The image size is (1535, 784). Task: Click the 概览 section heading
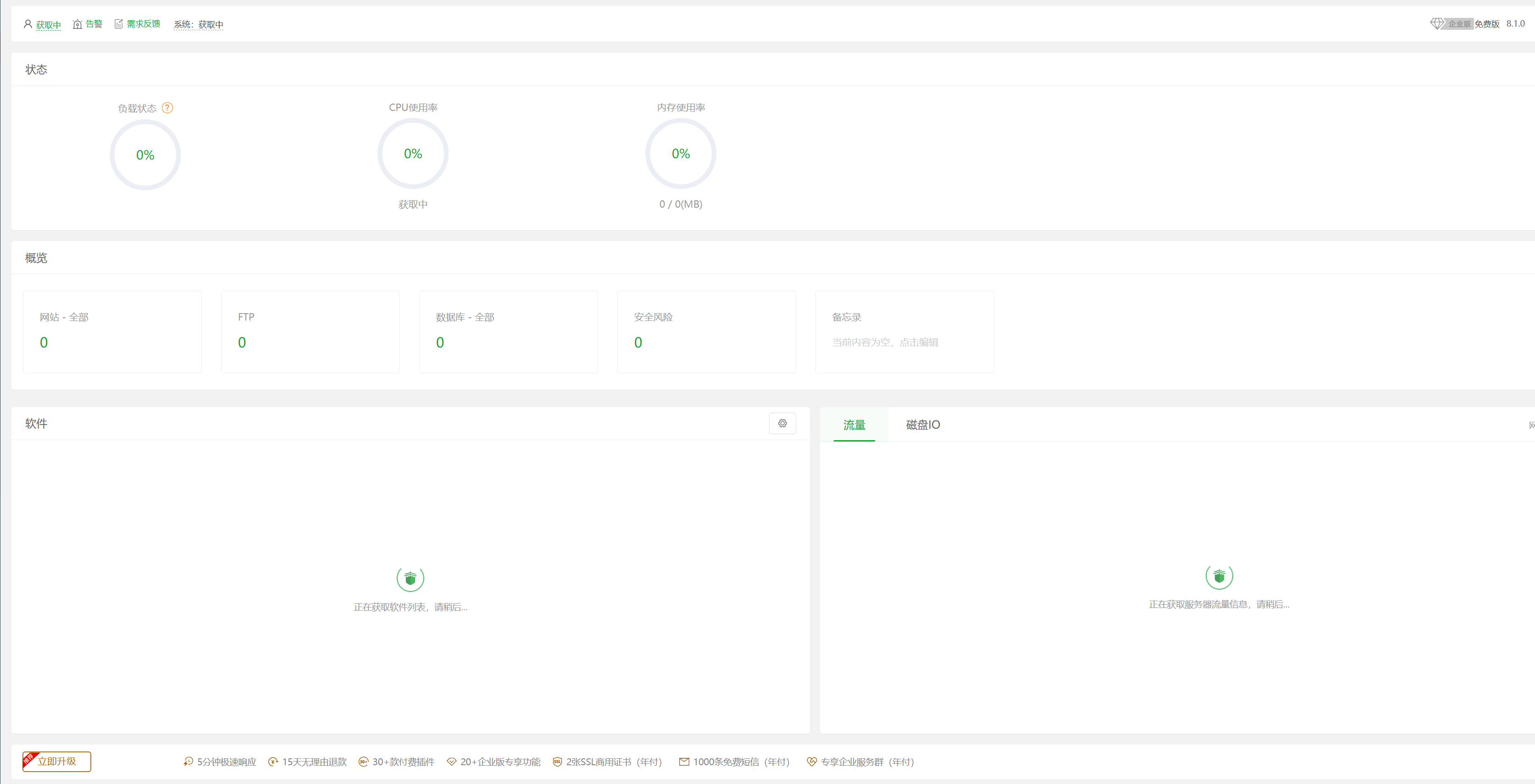(36, 258)
